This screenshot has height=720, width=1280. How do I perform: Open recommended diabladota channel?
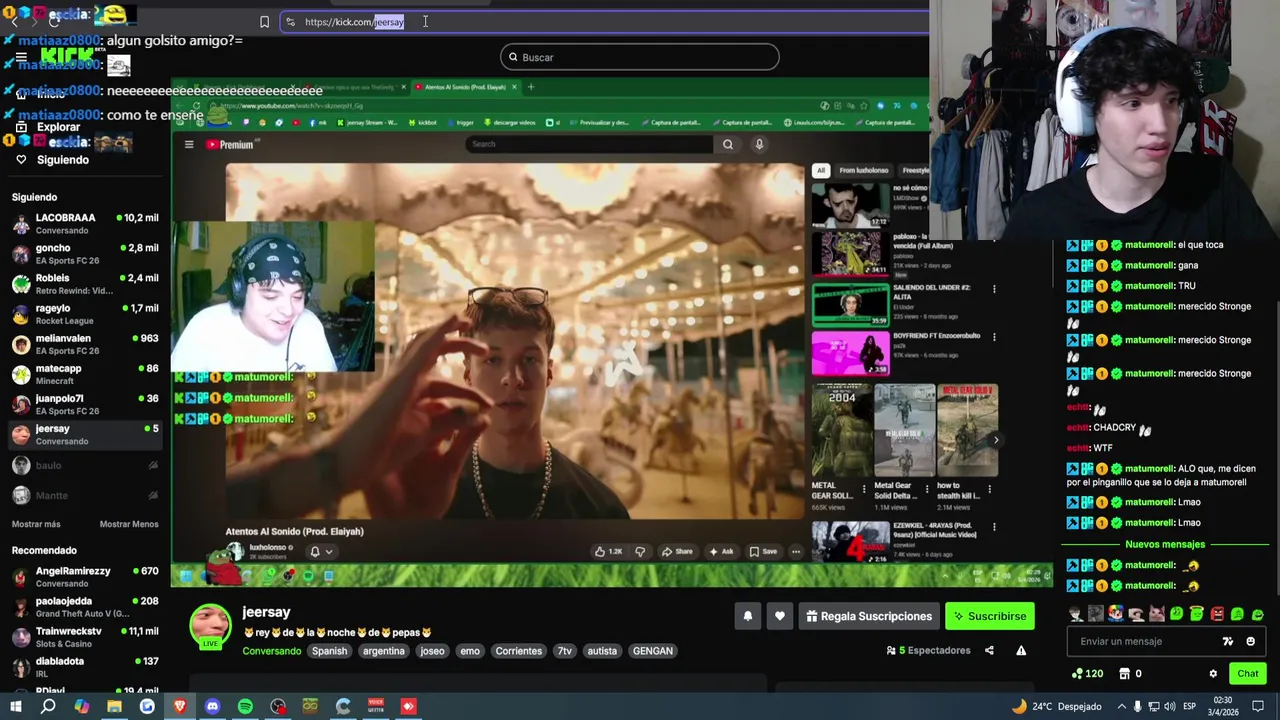(85, 666)
